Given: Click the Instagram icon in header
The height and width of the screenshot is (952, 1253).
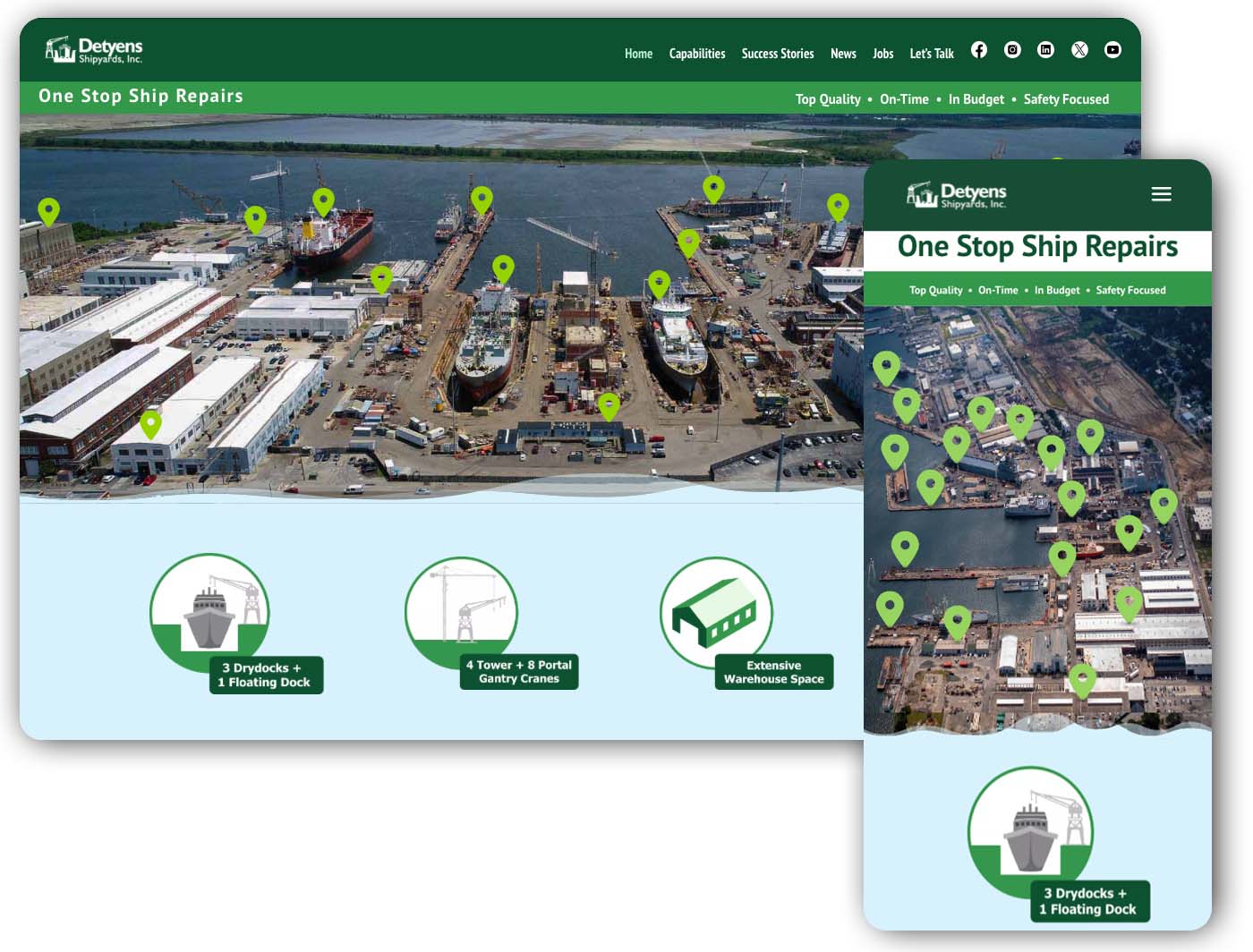Looking at the screenshot, I should (1012, 50).
